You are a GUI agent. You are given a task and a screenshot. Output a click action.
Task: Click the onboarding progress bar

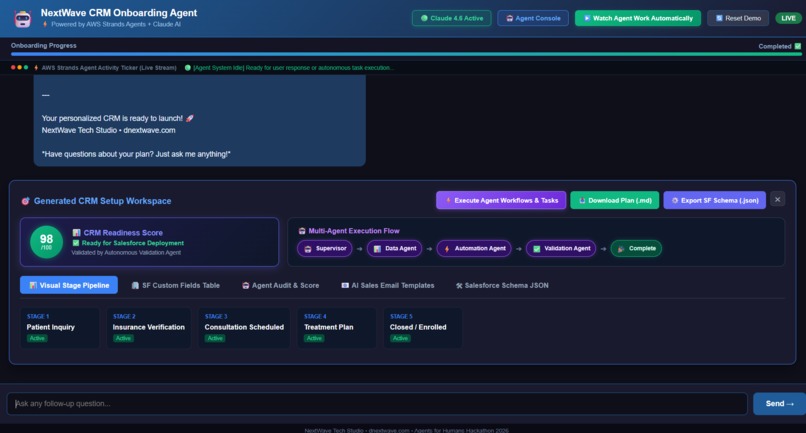406,53
